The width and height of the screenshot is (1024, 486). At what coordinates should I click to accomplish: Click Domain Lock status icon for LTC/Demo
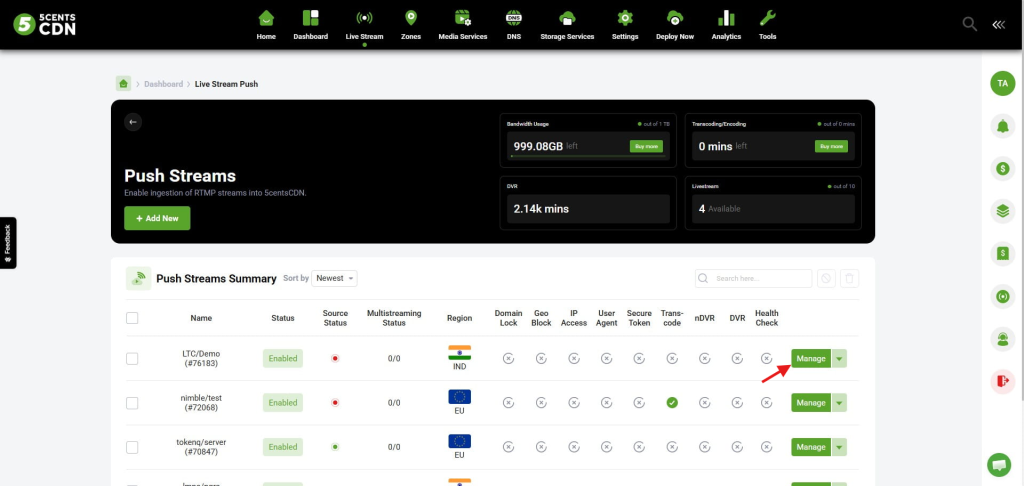(x=508, y=359)
